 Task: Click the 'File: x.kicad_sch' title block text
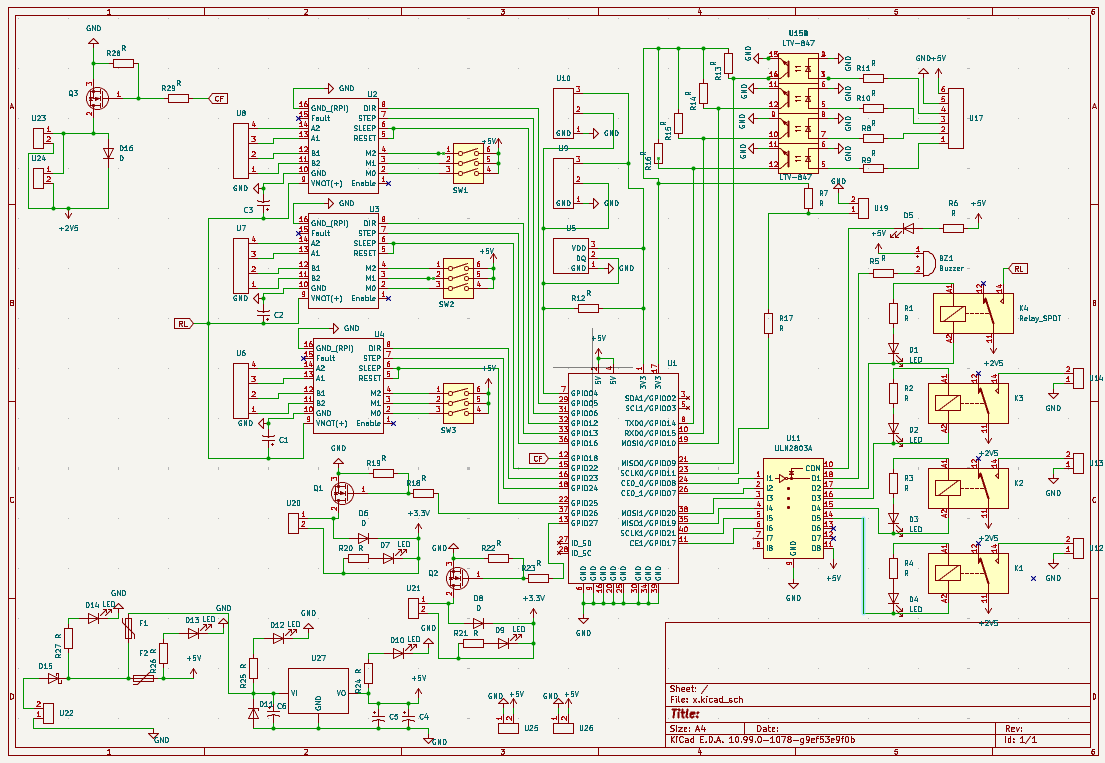click(x=706, y=700)
